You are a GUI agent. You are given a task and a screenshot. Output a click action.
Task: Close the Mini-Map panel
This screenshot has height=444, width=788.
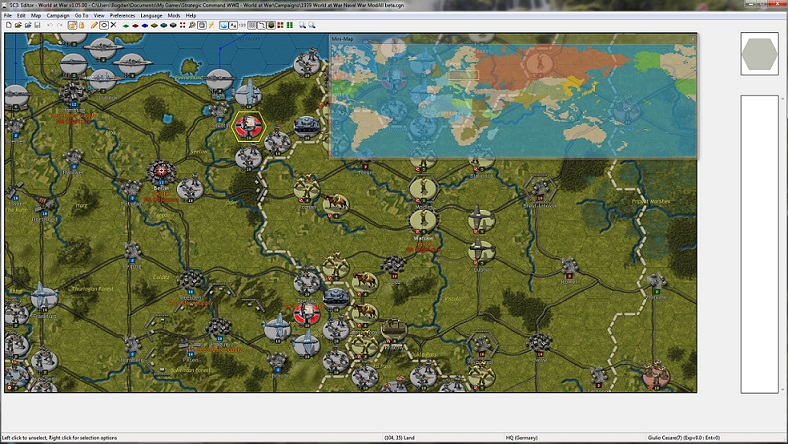pyautogui.click(x=693, y=39)
